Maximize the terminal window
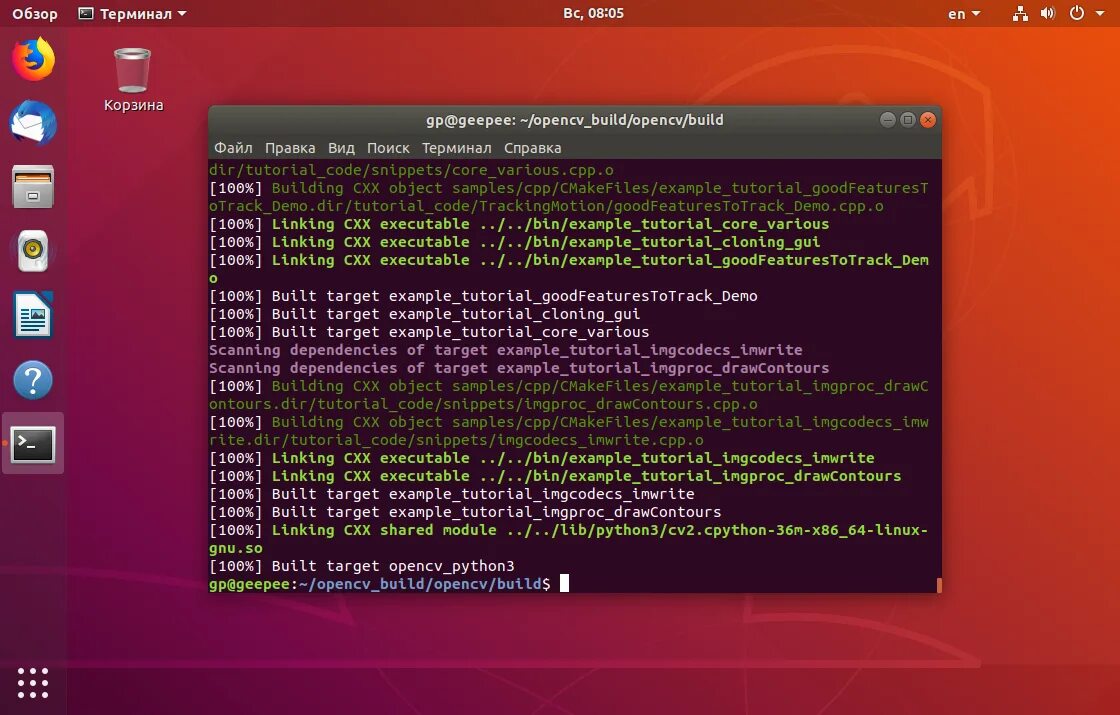The height and width of the screenshot is (715, 1120). point(908,120)
